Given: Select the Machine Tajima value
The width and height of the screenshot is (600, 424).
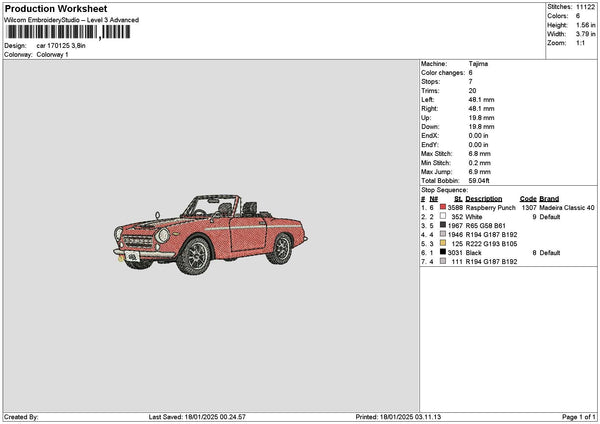Looking at the screenshot, I should 478,63.
